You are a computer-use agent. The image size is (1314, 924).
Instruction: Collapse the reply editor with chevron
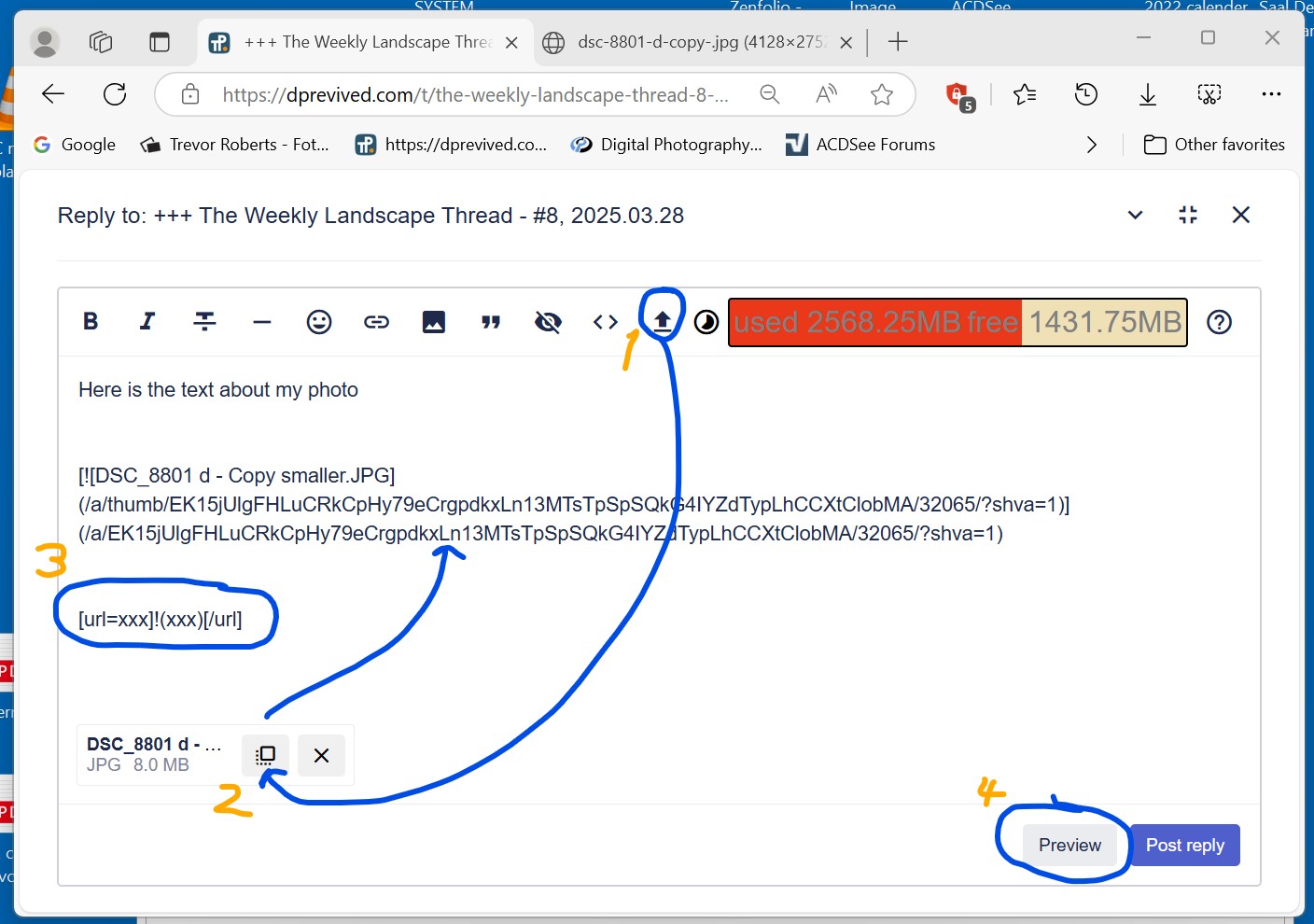tap(1135, 216)
